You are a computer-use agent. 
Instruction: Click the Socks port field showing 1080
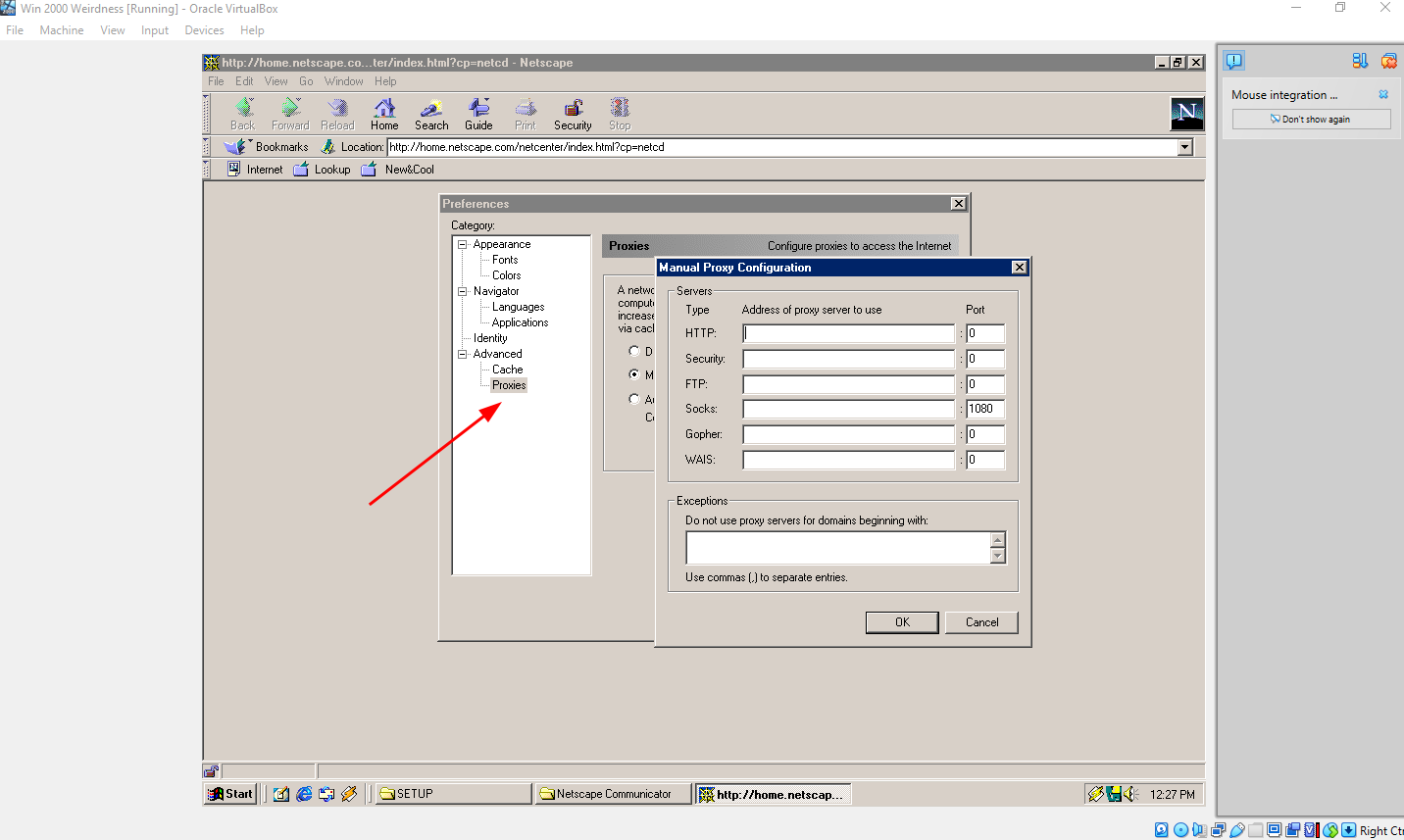(x=985, y=409)
